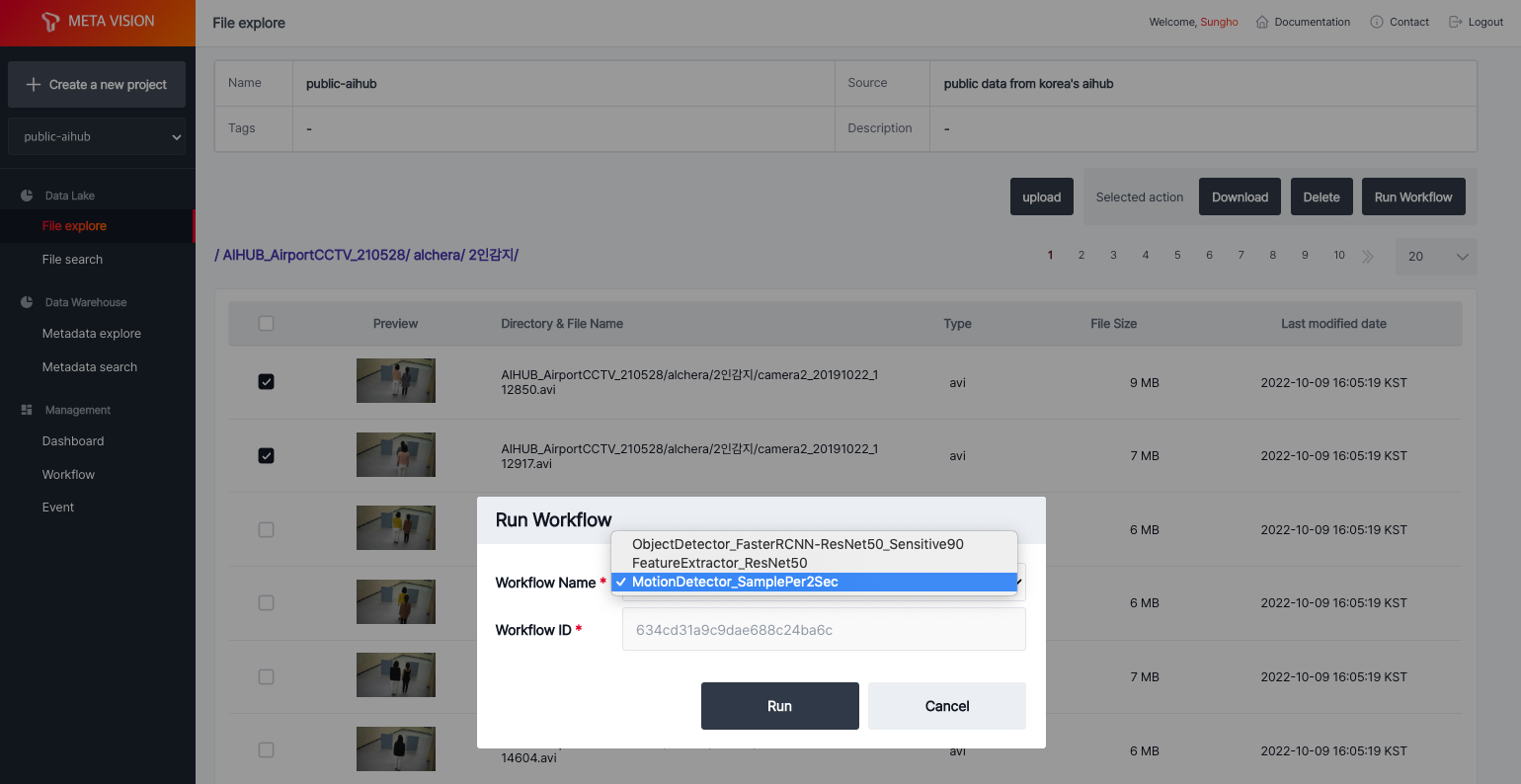Click the Logout link
Image resolution: width=1521 pixels, height=784 pixels.
(x=1485, y=22)
